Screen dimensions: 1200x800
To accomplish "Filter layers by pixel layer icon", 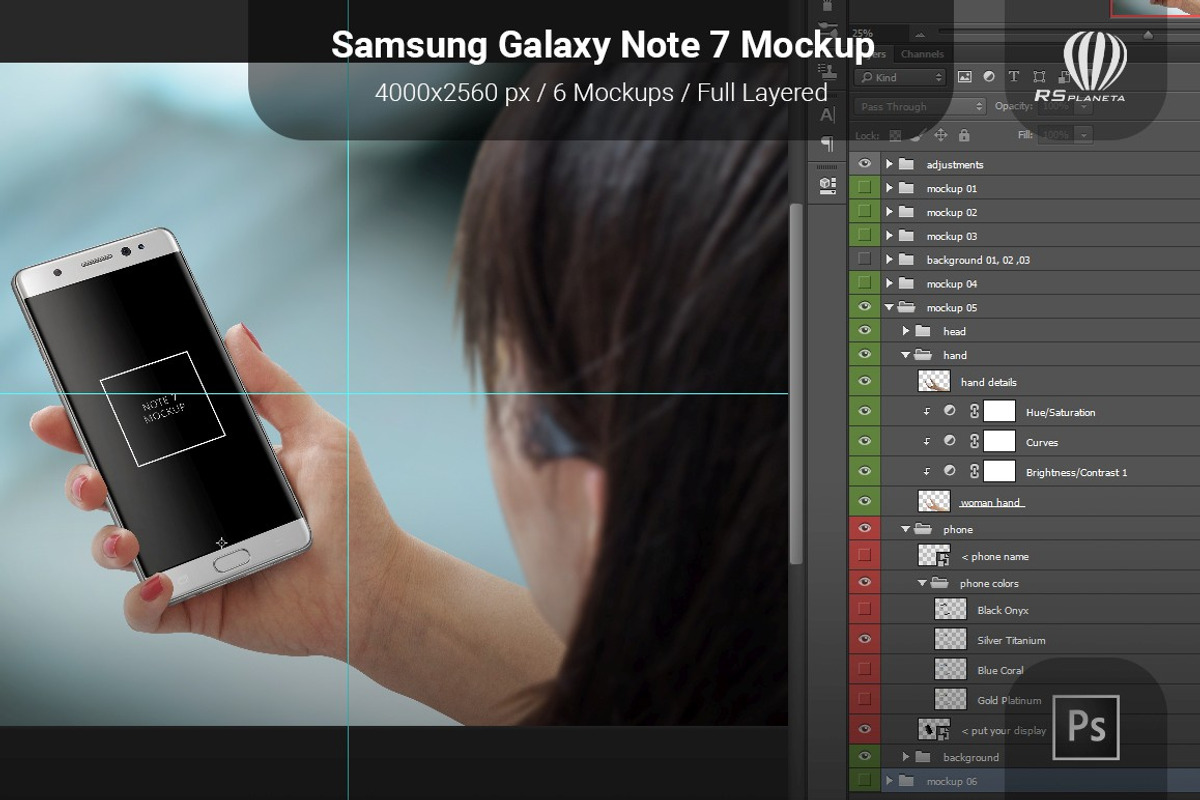I will (x=964, y=77).
